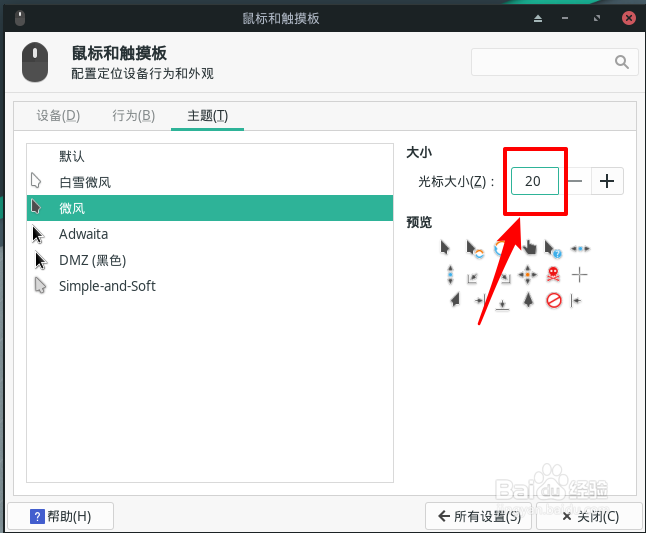This screenshot has height=533, width=646.
Task: Click the crosshair preview cursor
Action: [579, 274]
